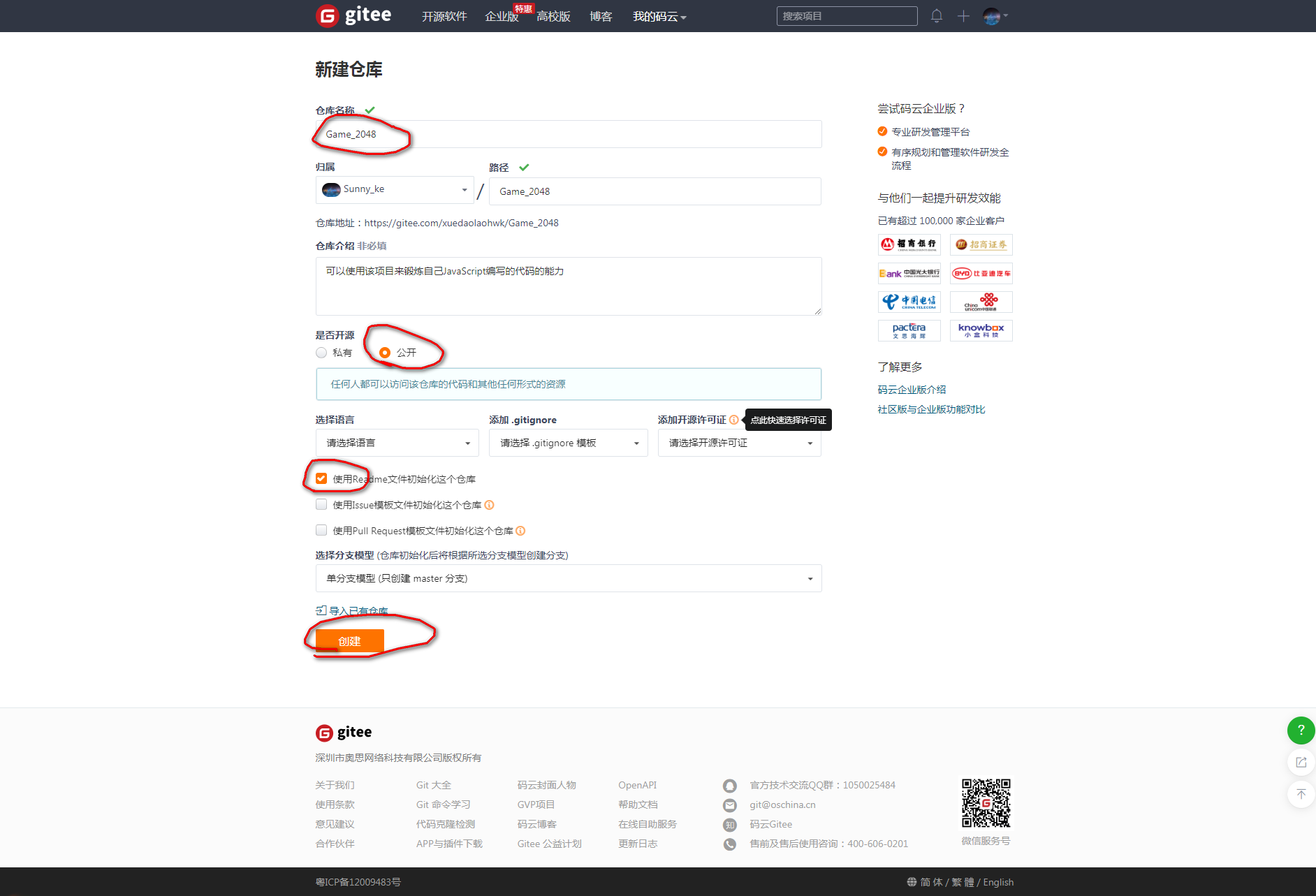Open 社区版与企业版功能对比 link

932,409
